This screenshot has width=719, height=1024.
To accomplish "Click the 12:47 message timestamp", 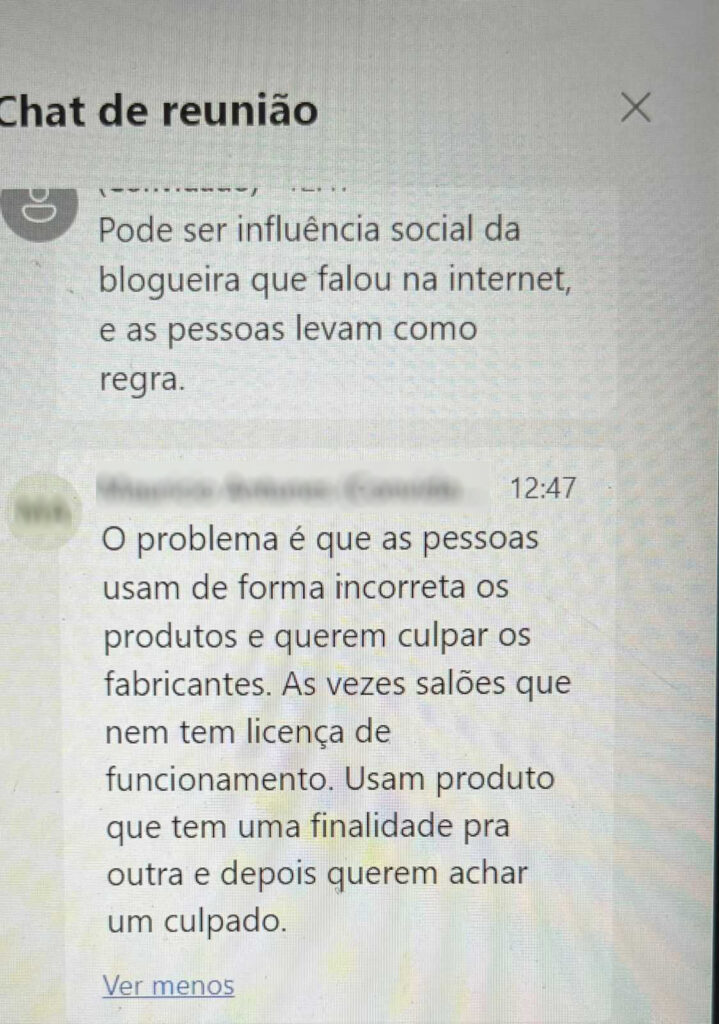I will coord(542,488).
